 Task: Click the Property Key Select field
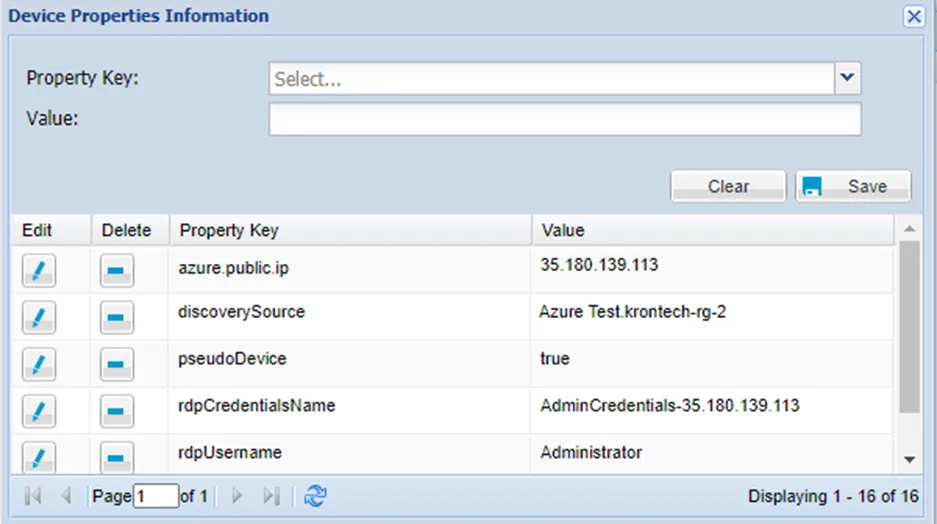[x=552, y=78]
